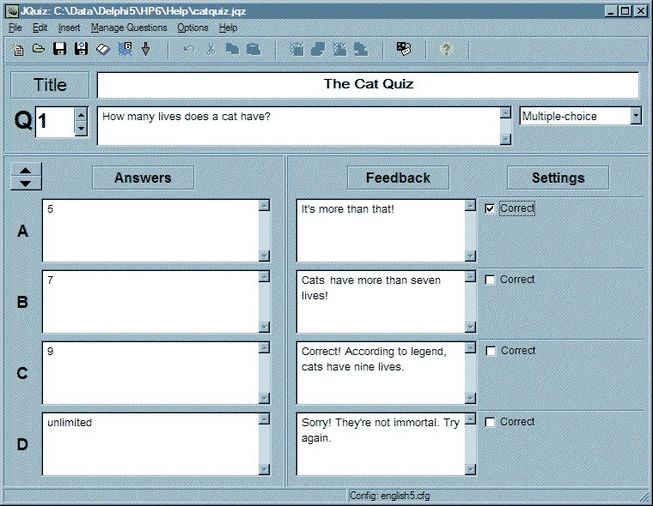The width and height of the screenshot is (653, 506).
Task: Click feedback box about nine lives
Action: (x=380, y=373)
